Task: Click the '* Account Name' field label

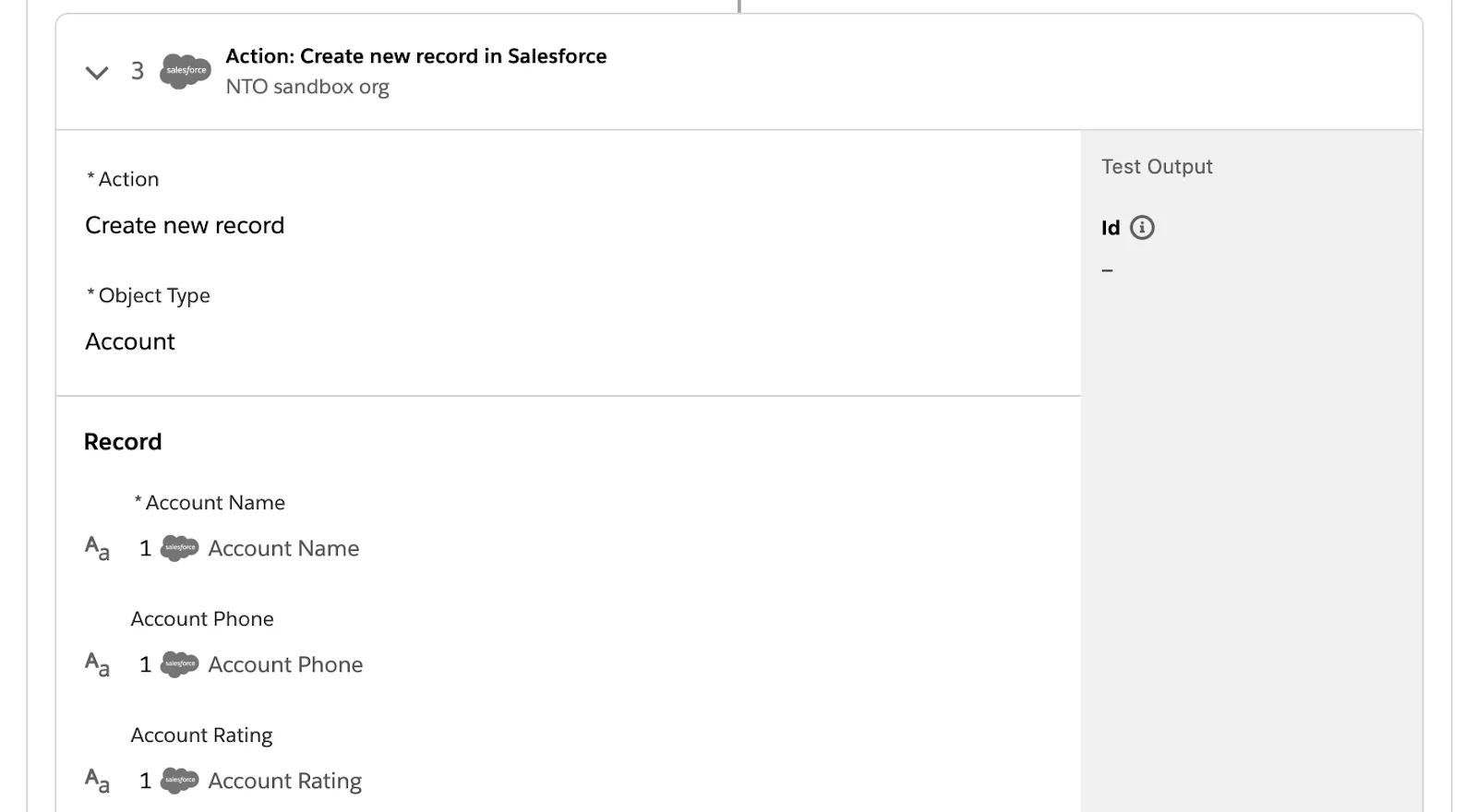Action: pos(210,503)
